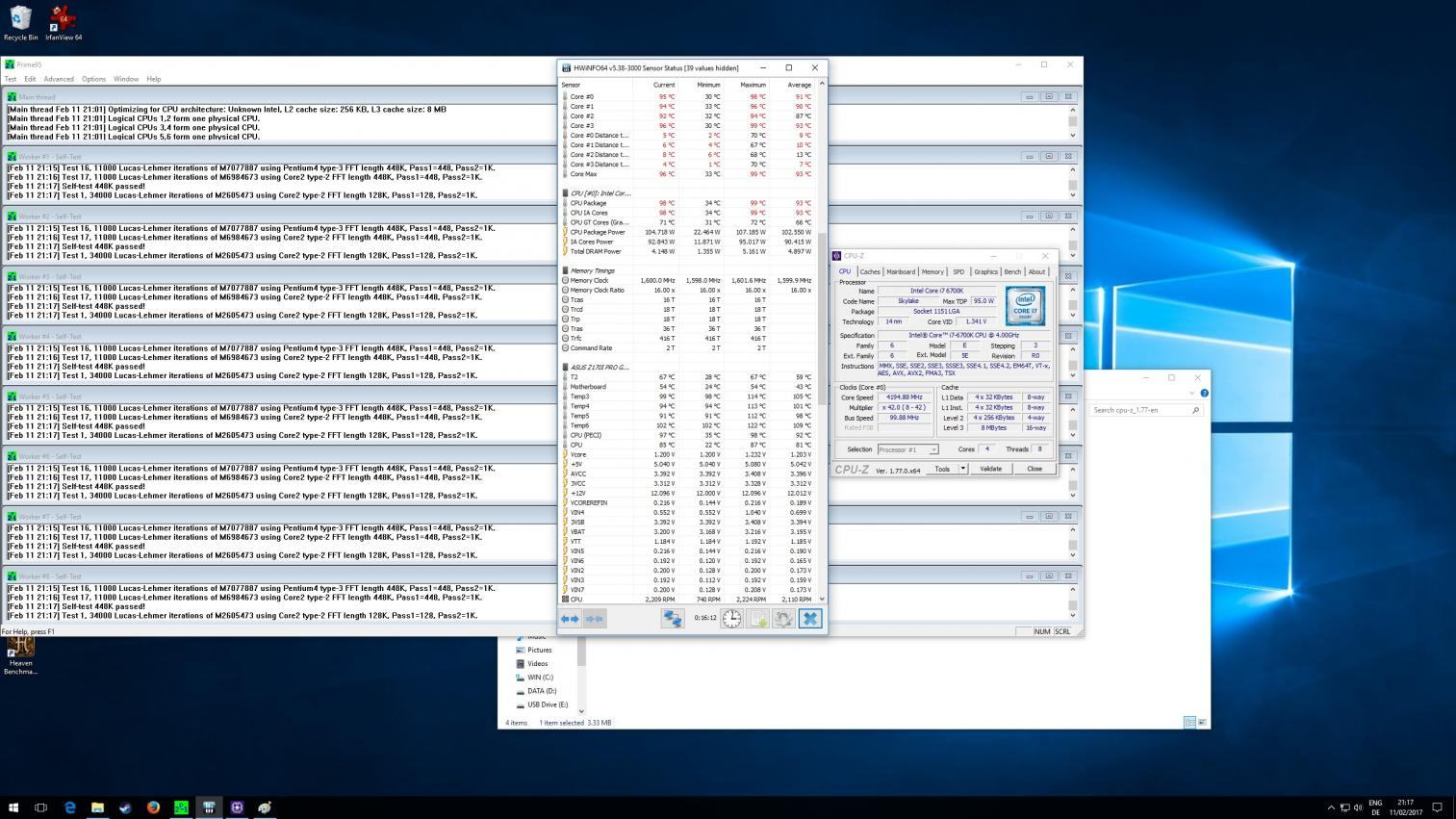Open the CPU-Z About tab
Screen dimensions: 1456x819
click(1036, 271)
